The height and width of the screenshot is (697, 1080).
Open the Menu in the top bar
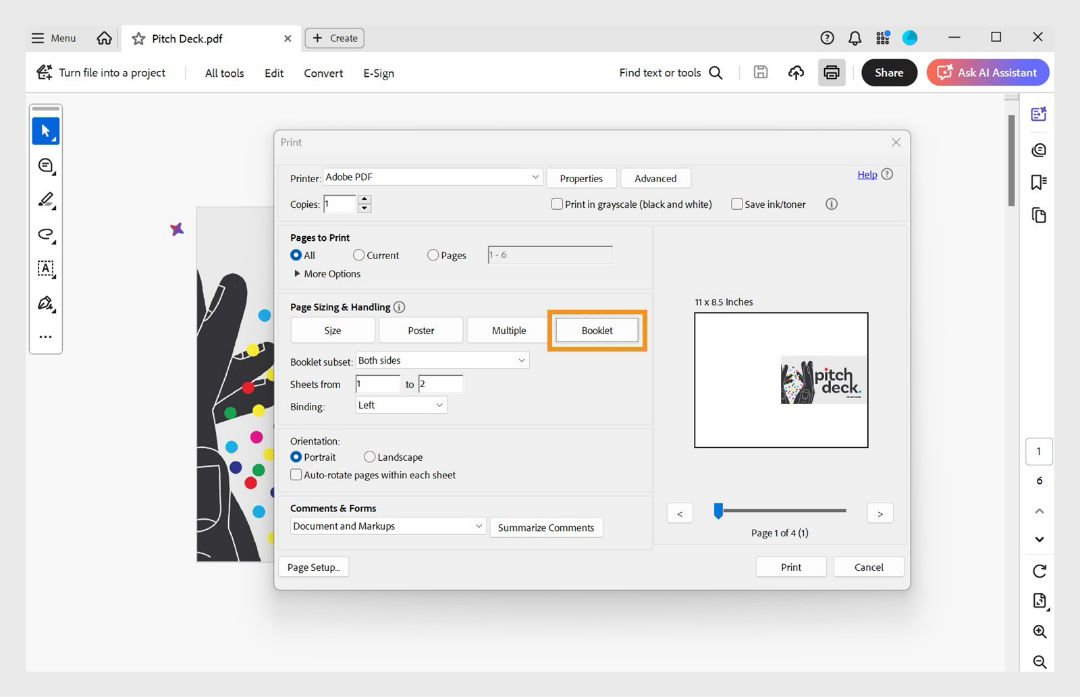coord(54,37)
